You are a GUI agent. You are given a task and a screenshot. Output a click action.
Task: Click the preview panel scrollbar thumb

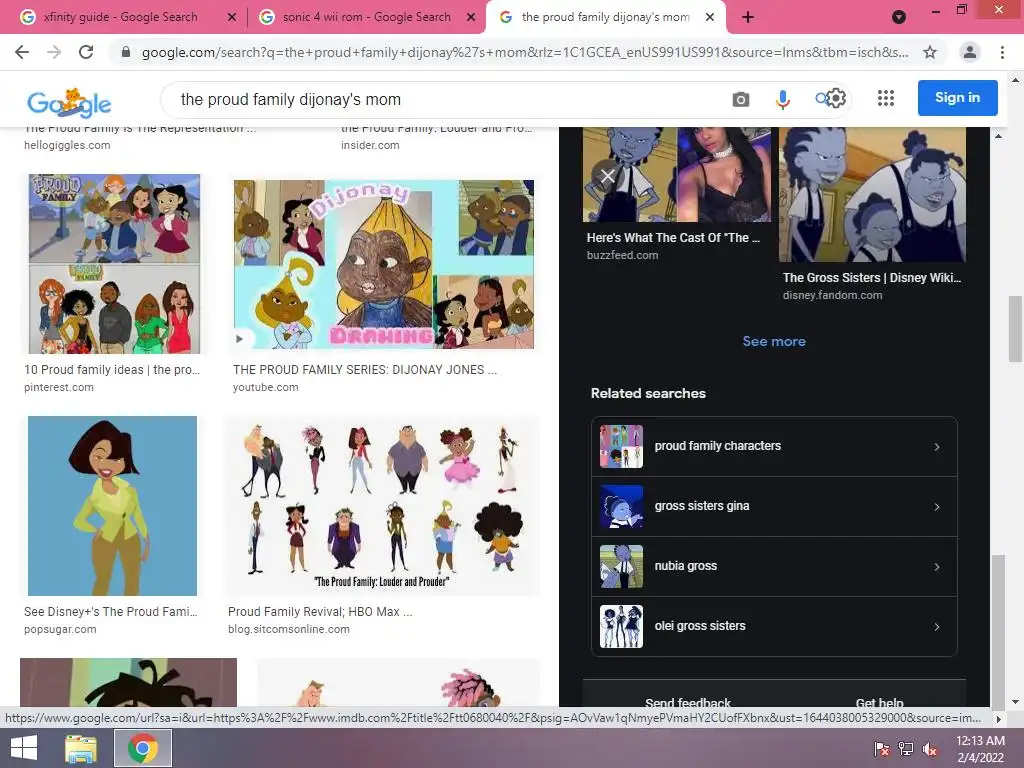coord(997,630)
